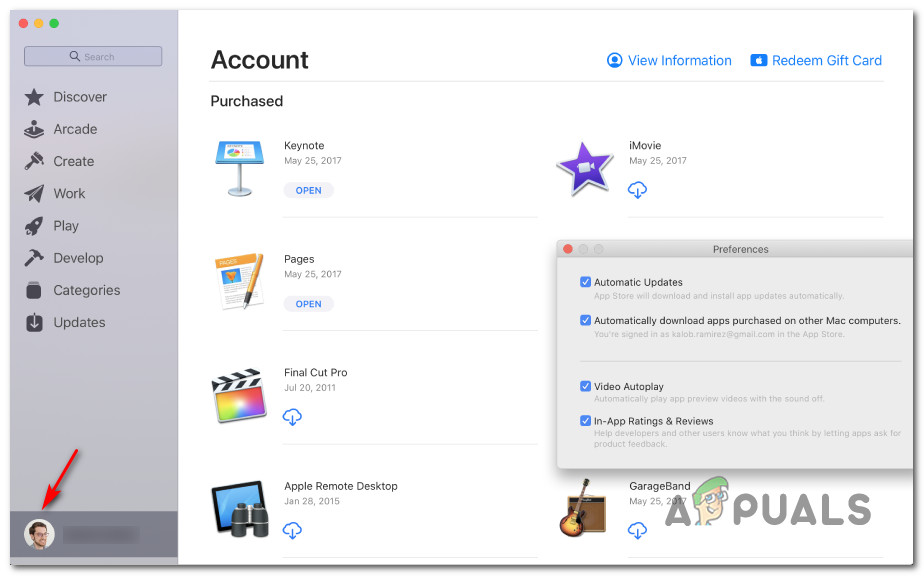924x576 pixels.
Task: Click the user profile avatar picture
Action: click(39, 535)
